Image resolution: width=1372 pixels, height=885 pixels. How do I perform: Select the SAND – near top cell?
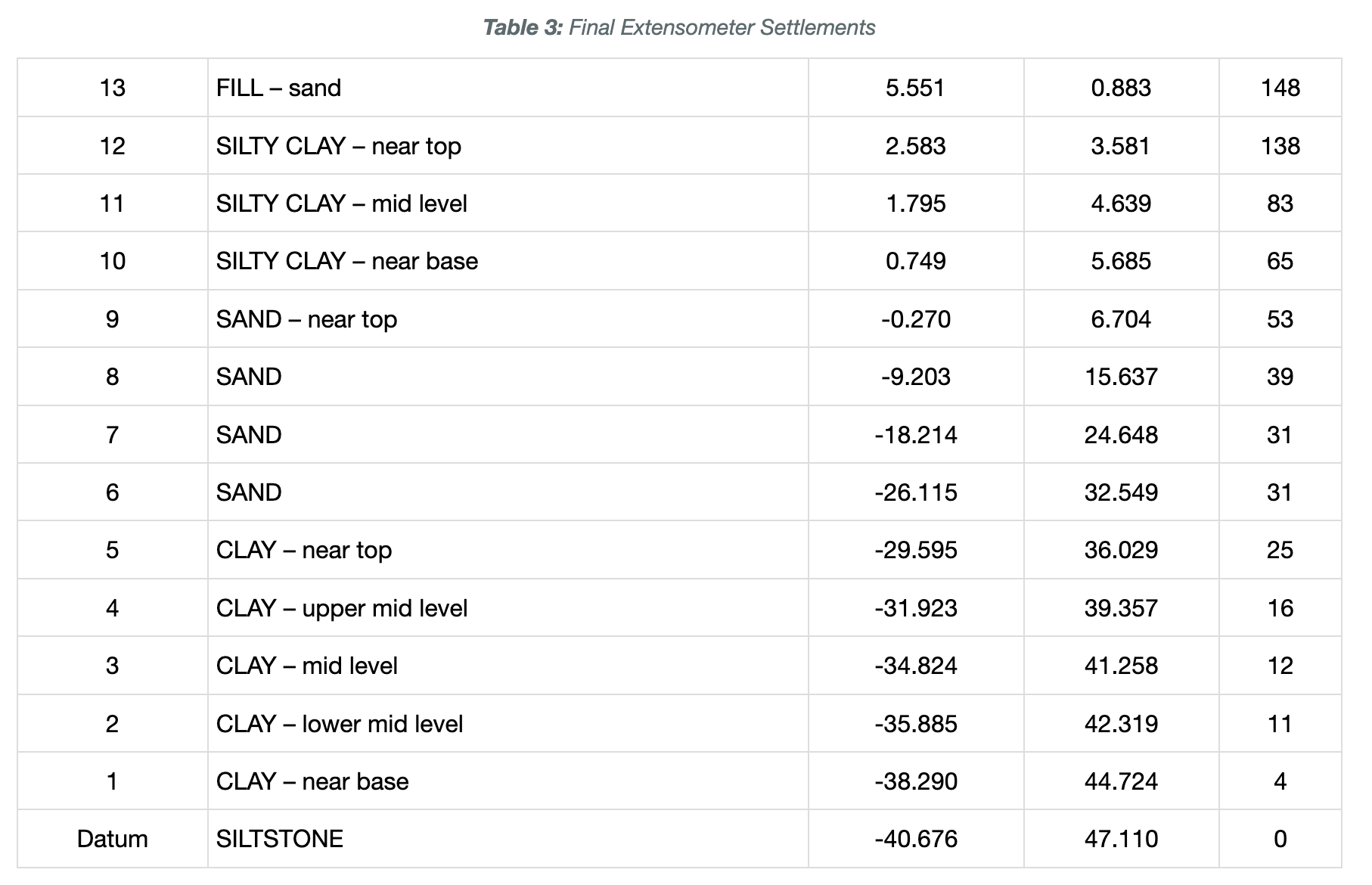pyautogui.click(x=508, y=319)
